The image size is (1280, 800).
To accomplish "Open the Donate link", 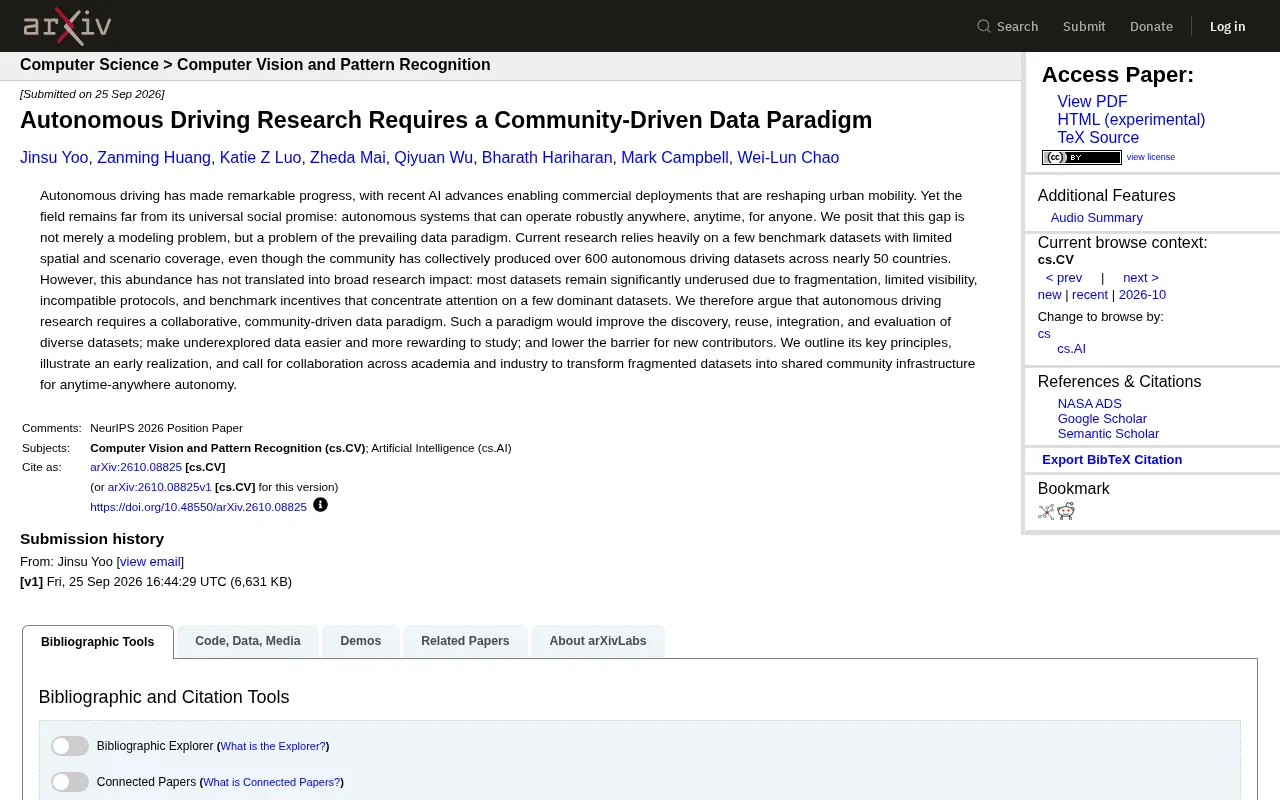I will coord(1151,26).
